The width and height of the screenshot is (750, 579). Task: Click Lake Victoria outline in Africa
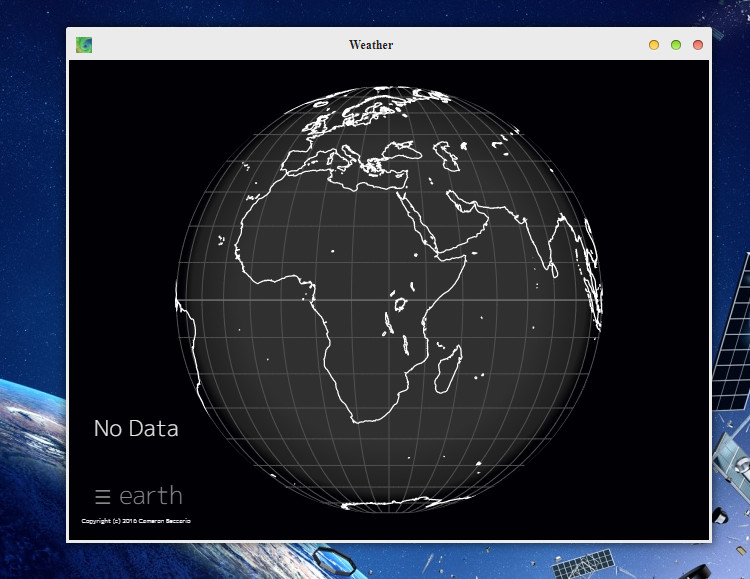[403, 301]
